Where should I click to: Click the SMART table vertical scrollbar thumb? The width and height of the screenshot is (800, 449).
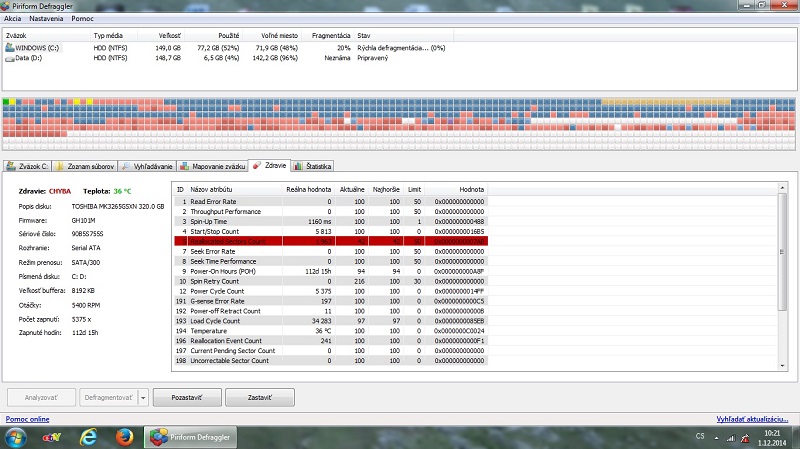[783, 252]
